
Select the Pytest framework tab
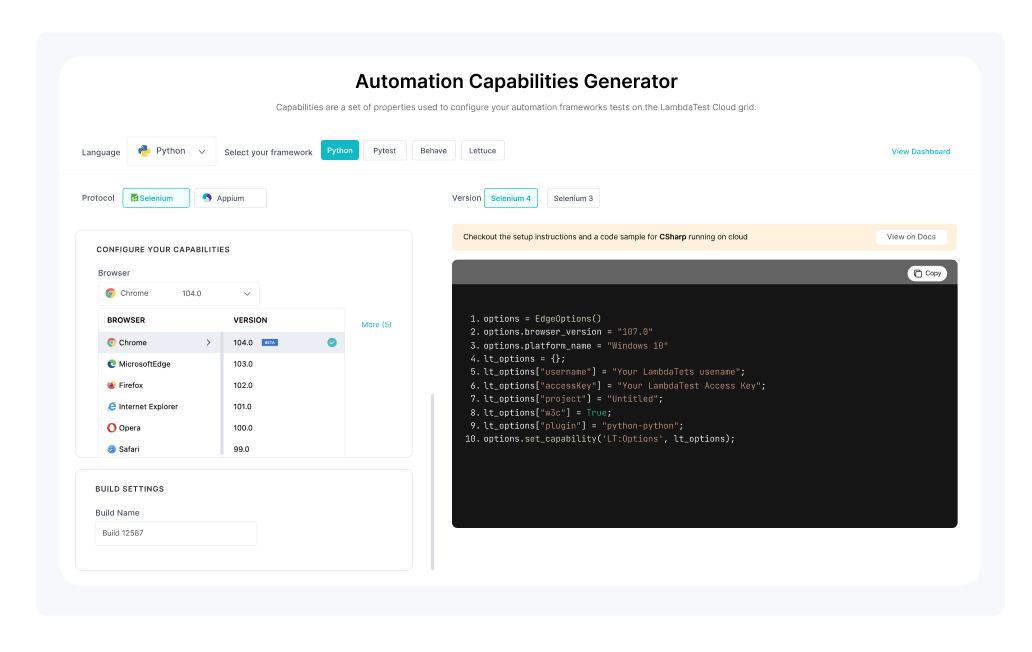click(x=384, y=150)
